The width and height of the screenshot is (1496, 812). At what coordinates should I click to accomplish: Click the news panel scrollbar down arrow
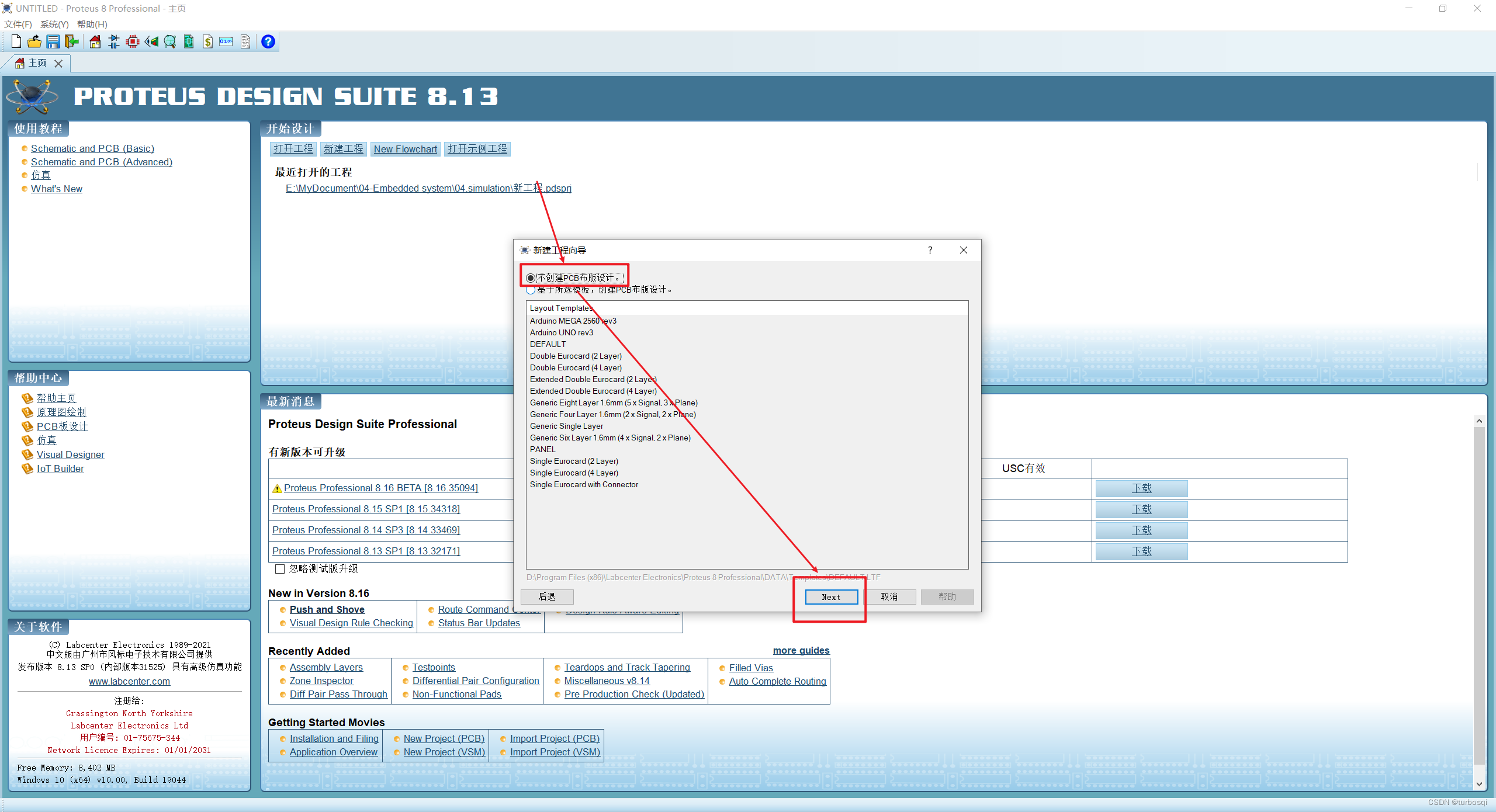click(x=1479, y=784)
